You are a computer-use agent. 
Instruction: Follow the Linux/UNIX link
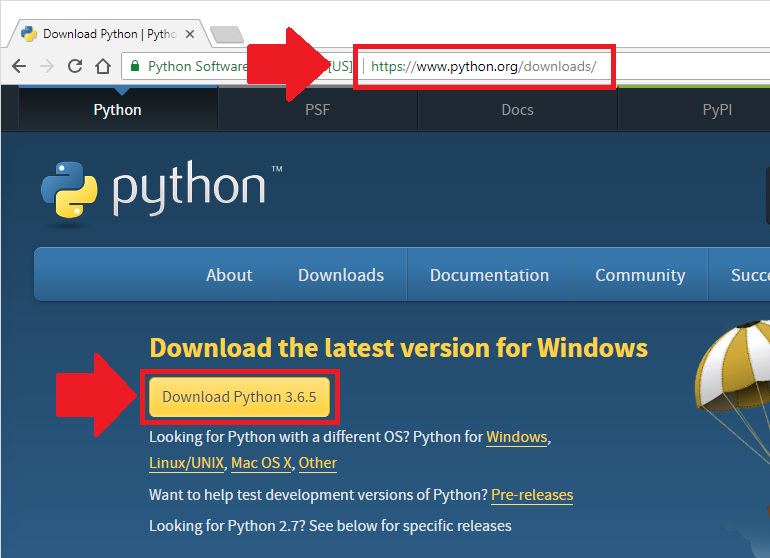point(187,463)
